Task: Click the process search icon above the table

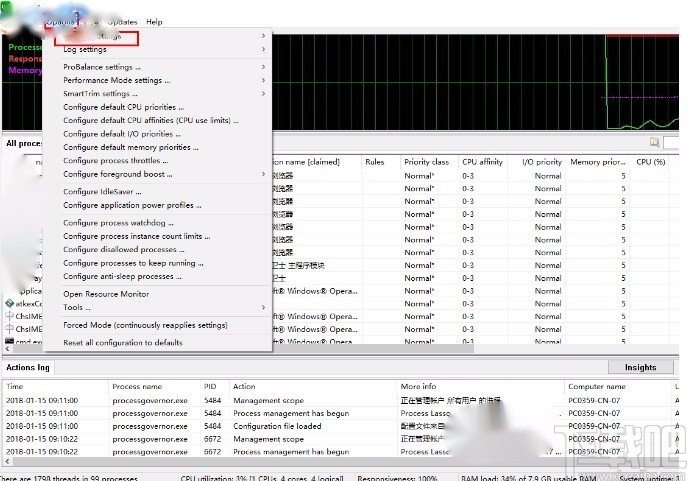Action: pos(654,142)
